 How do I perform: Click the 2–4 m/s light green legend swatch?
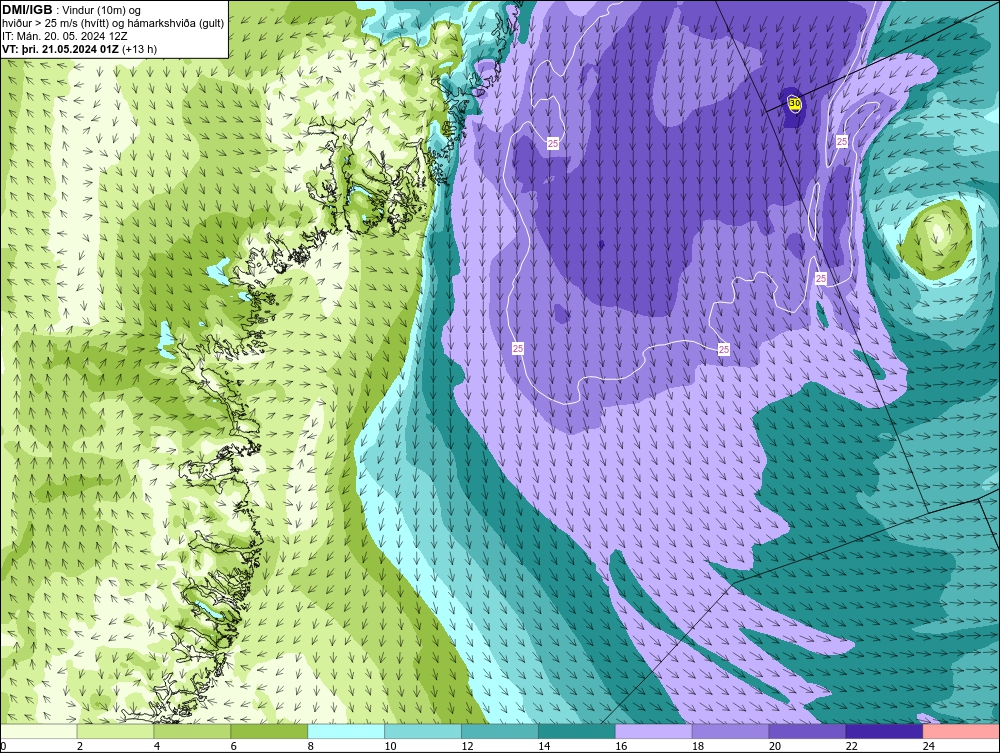(x=115, y=731)
